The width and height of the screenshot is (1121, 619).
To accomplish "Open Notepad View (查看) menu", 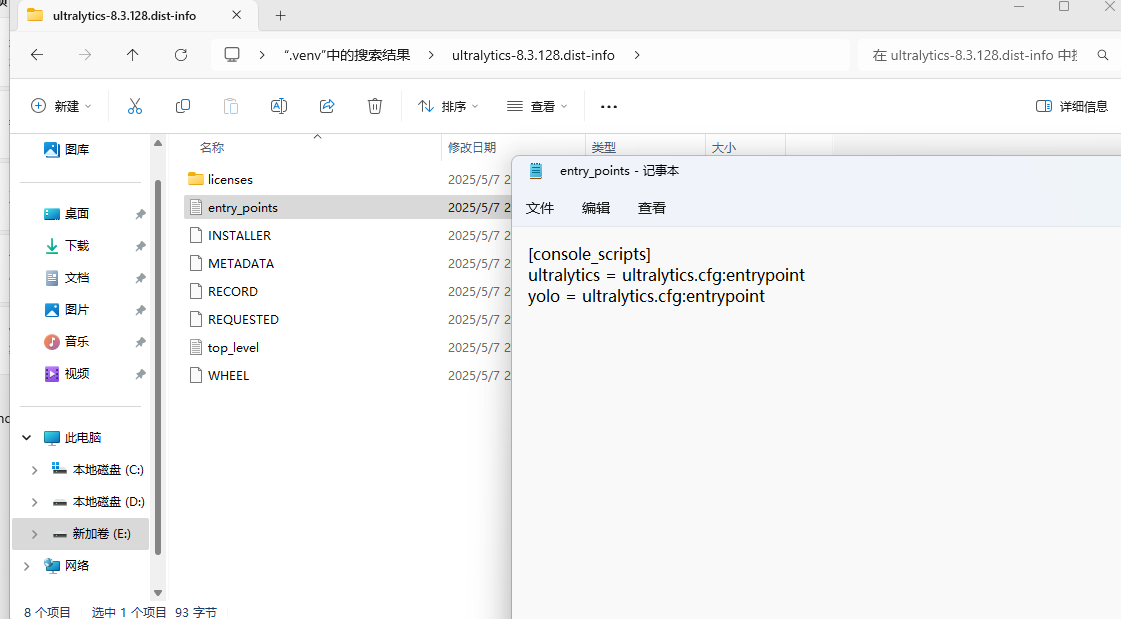I will [x=651, y=208].
